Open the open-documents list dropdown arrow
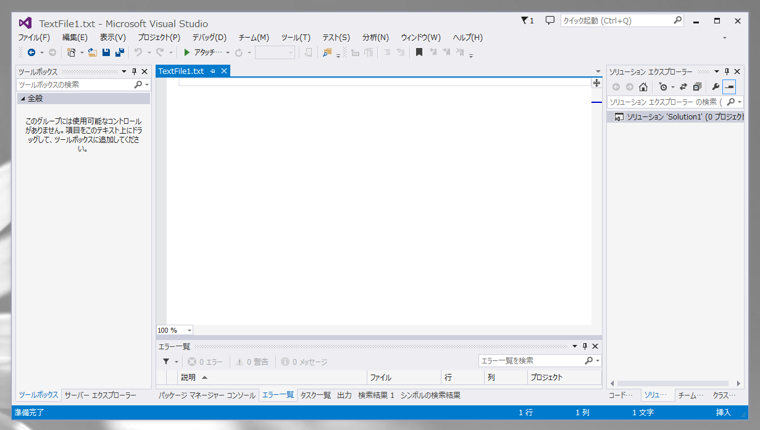The height and width of the screenshot is (430, 760). (x=598, y=72)
